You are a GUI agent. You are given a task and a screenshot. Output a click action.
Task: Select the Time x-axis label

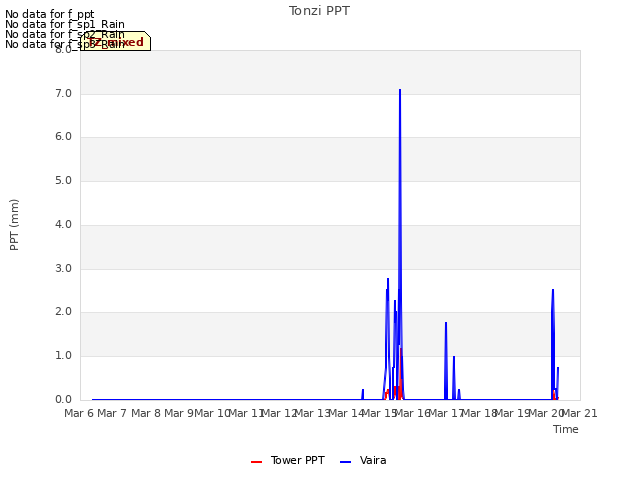point(565,429)
